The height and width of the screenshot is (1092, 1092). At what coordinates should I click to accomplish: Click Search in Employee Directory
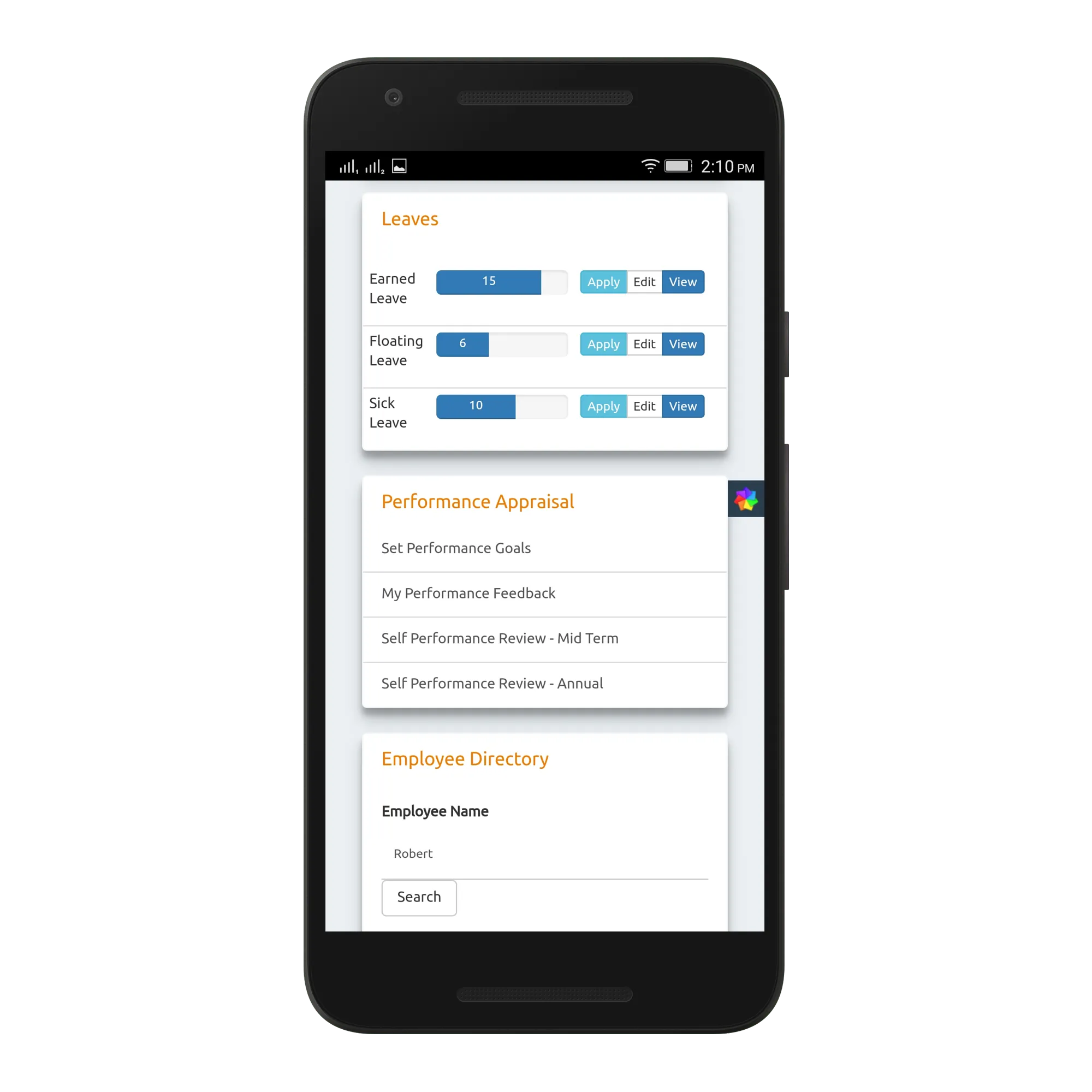(419, 896)
